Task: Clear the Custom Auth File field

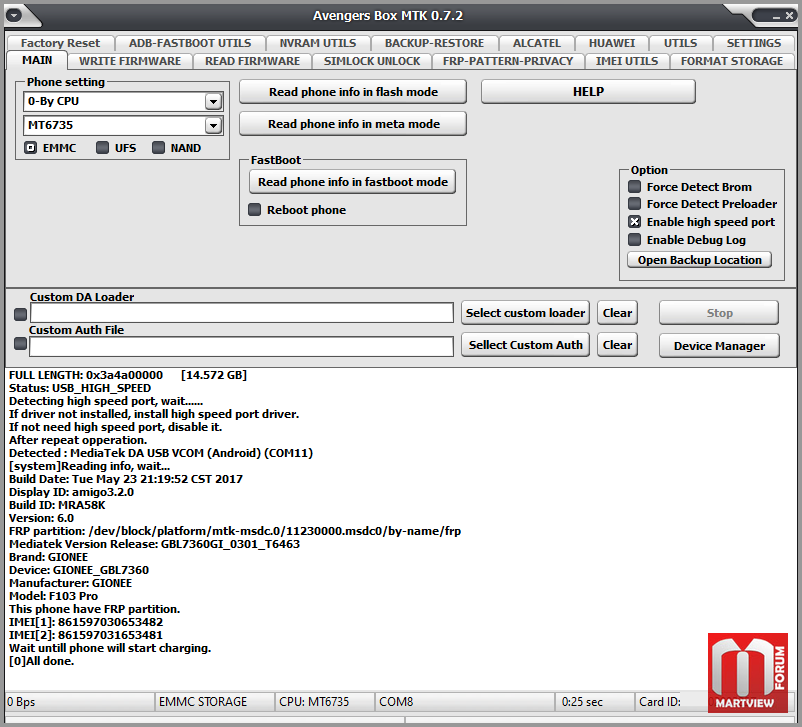Action: tap(617, 345)
